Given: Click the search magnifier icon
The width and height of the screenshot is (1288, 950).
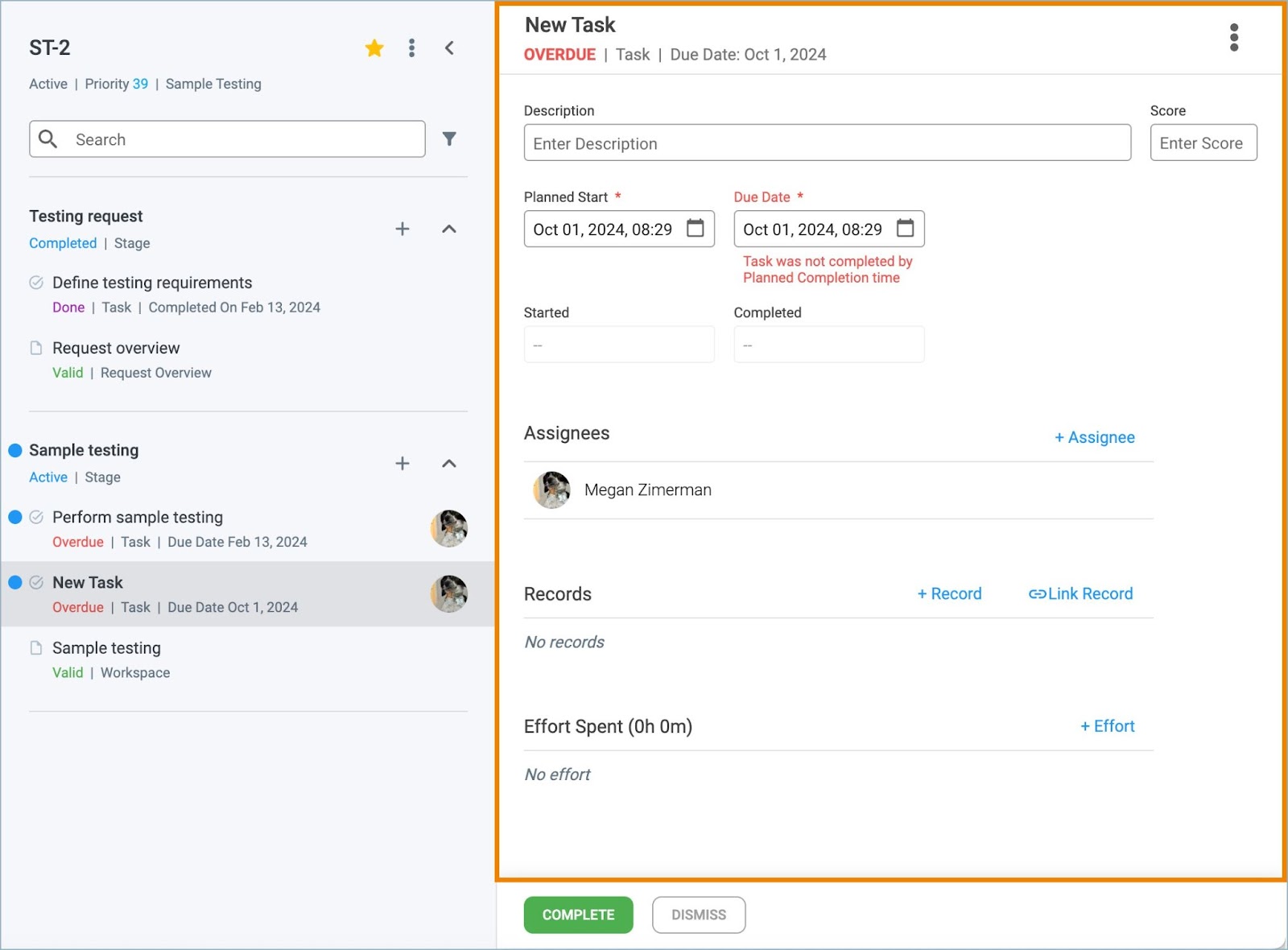Looking at the screenshot, I should pos(48,139).
